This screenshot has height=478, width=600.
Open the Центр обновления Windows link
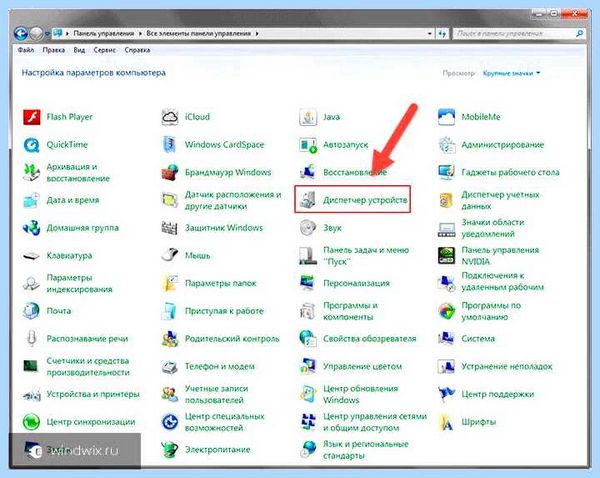[361, 394]
